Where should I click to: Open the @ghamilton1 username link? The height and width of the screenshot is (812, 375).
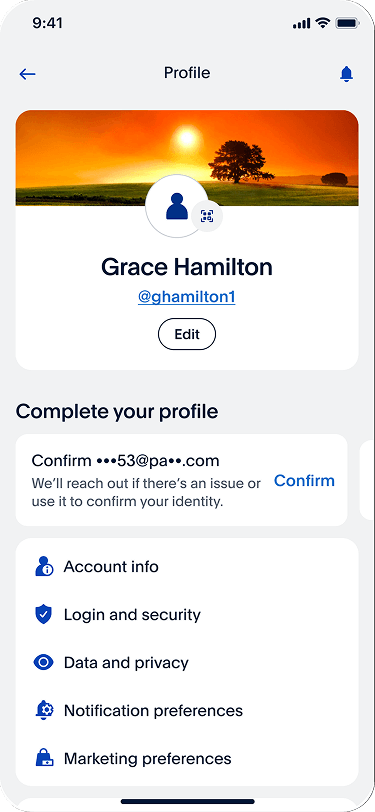[186, 297]
